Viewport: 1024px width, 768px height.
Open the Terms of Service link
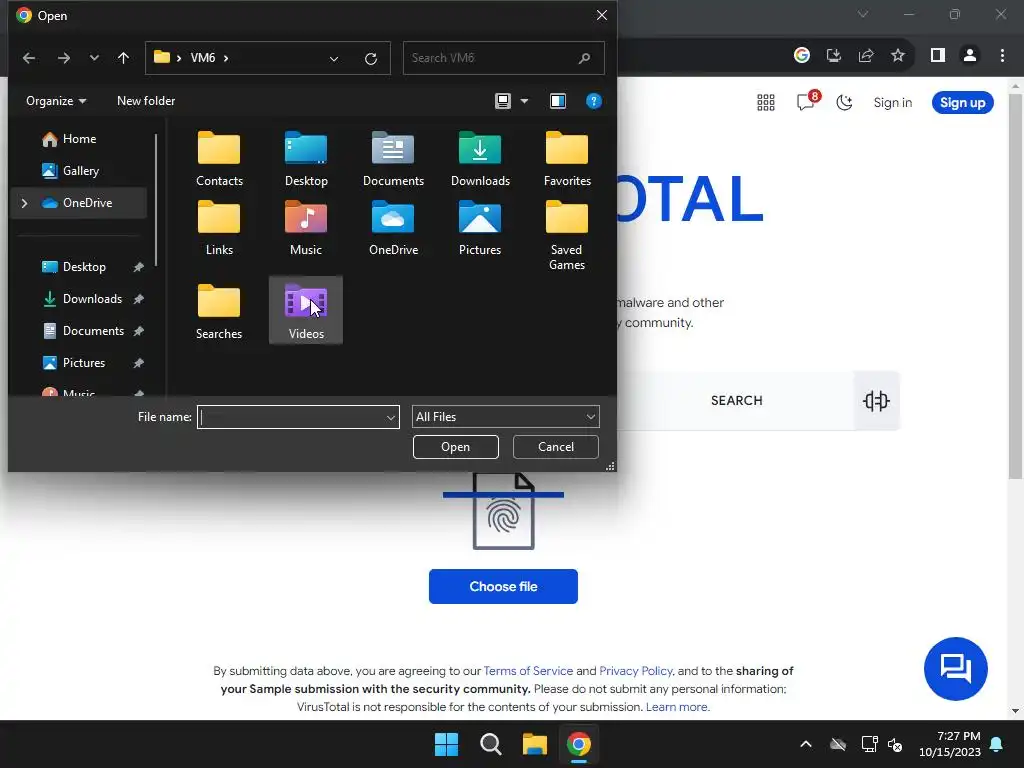528,671
